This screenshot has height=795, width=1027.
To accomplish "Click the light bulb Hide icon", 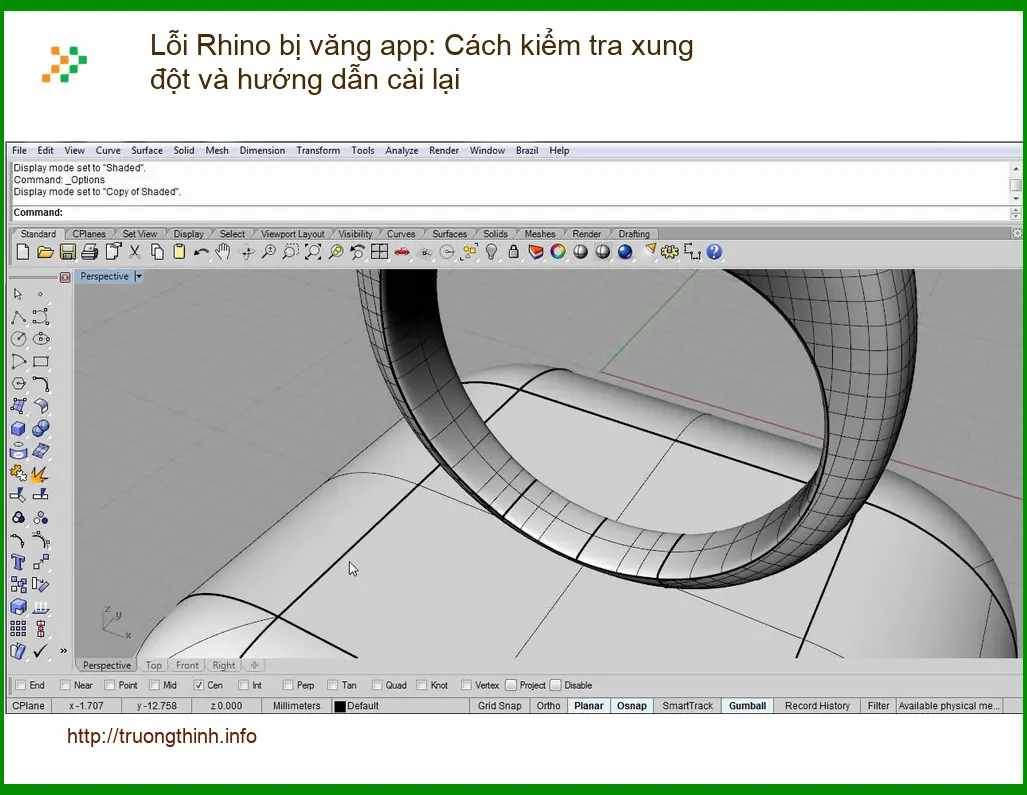I will click(x=491, y=252).
